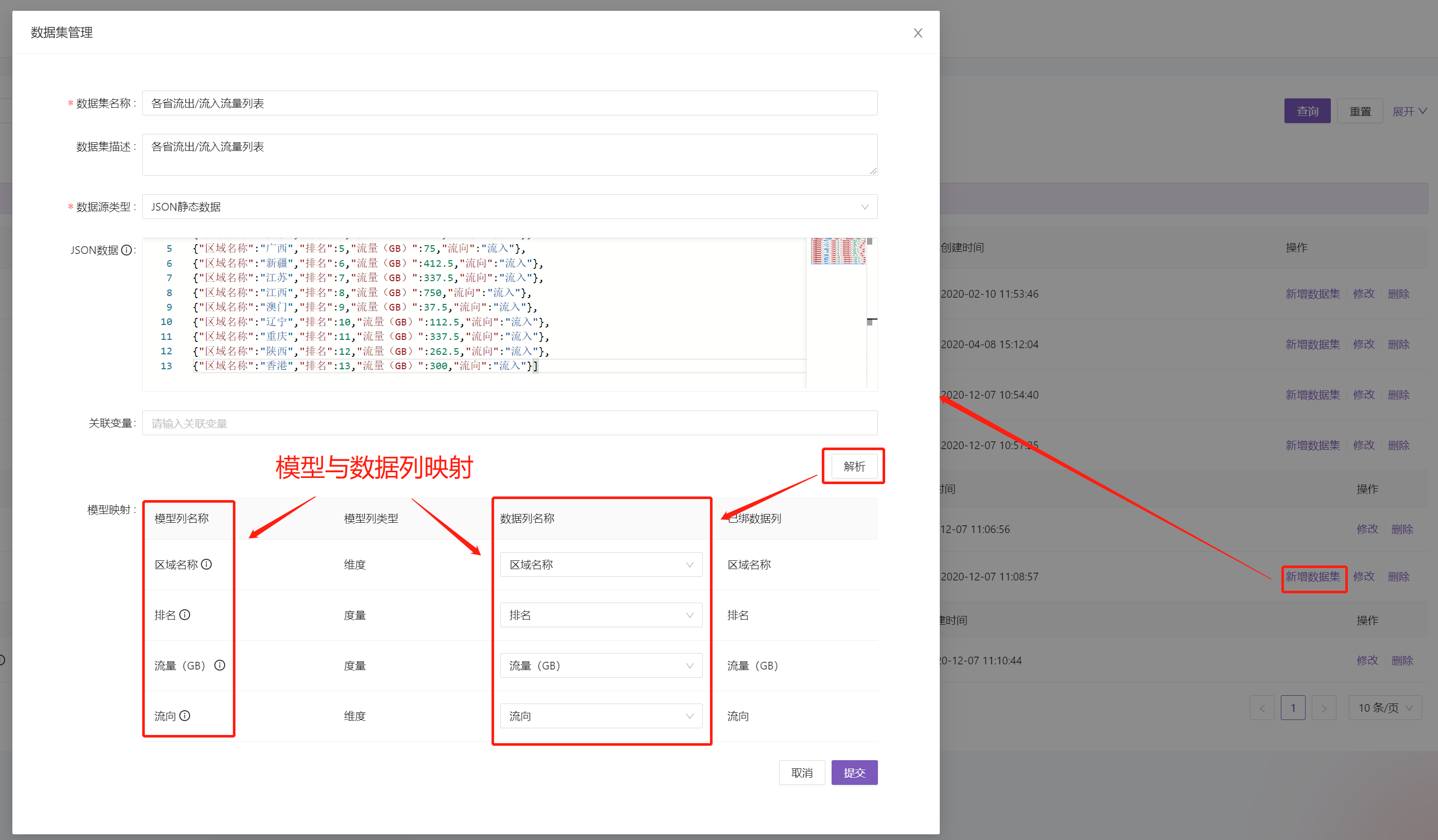This screenshot has height=840, width=1438.
Task: Open 流向 data column dropdown
Action: click(601, 716)
